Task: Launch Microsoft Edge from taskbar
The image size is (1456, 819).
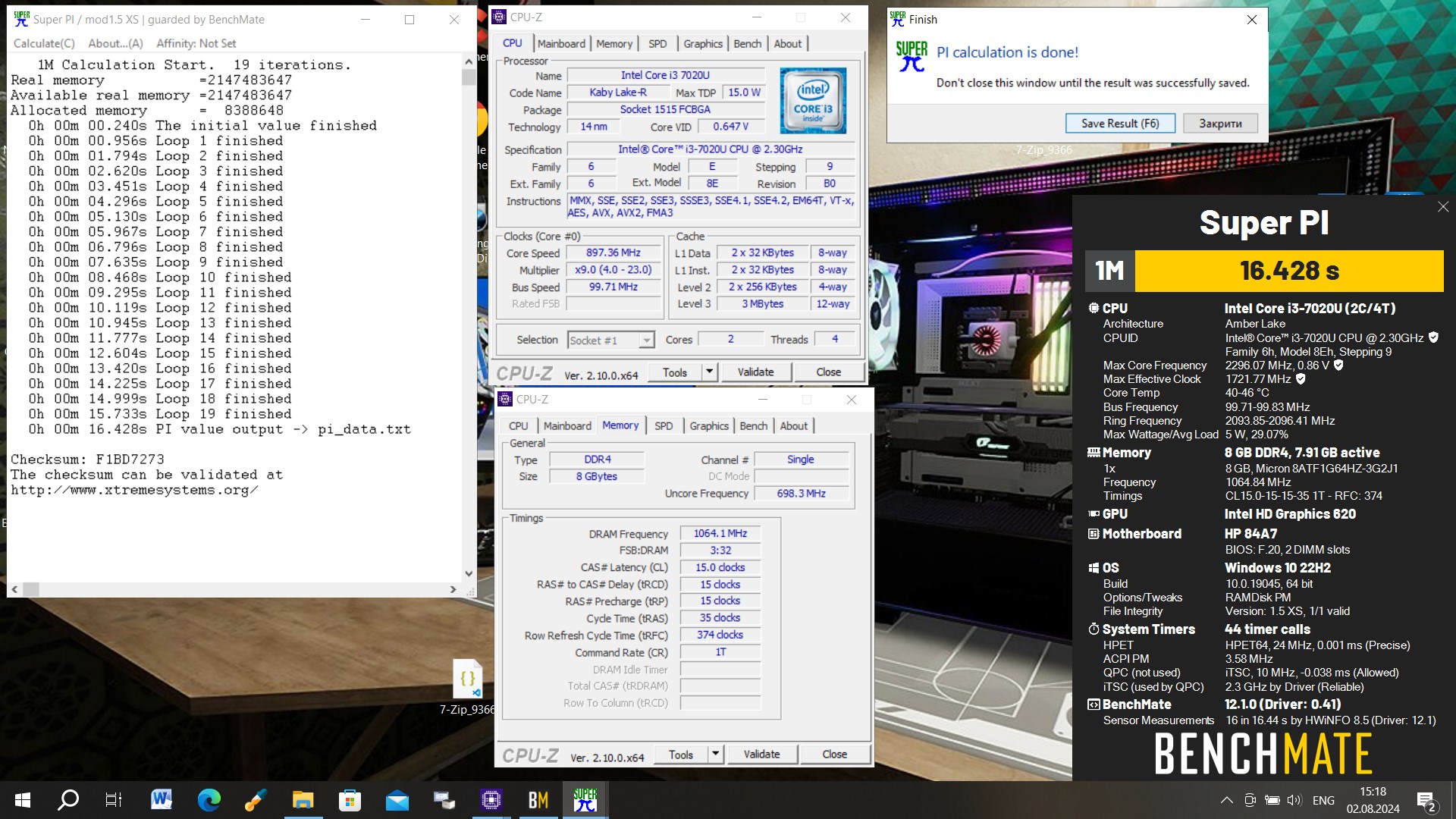Action: [x=209, y=800]
